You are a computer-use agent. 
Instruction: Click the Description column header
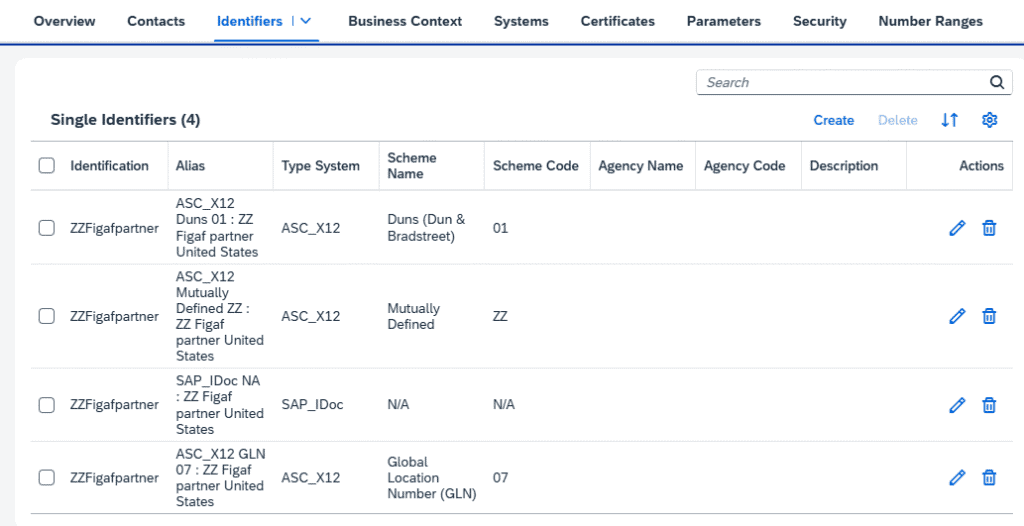[844, 166]
